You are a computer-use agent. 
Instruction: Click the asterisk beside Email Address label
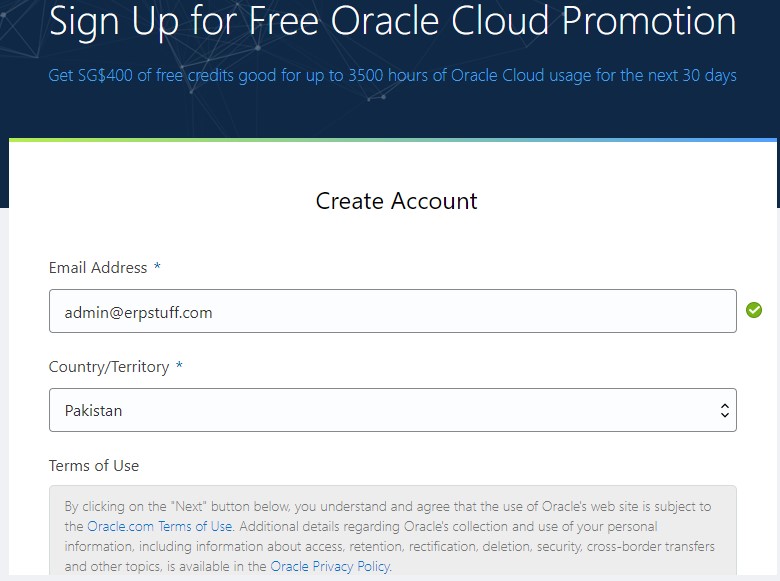pyautogui.click(x=157, y=268)
